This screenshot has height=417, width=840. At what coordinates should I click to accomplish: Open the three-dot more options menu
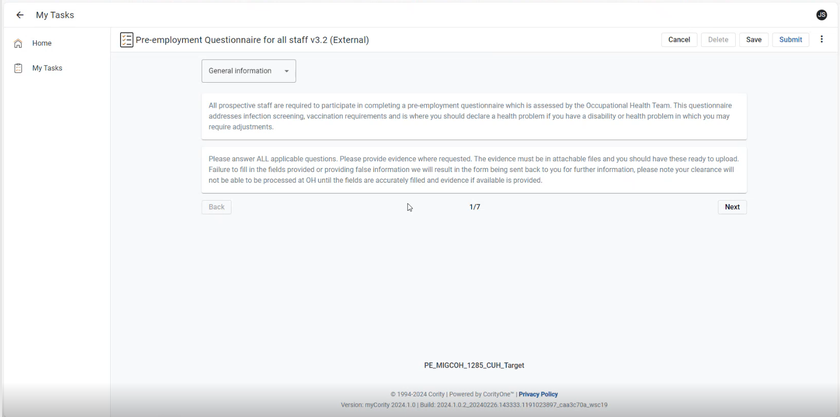tap(822, 39)
